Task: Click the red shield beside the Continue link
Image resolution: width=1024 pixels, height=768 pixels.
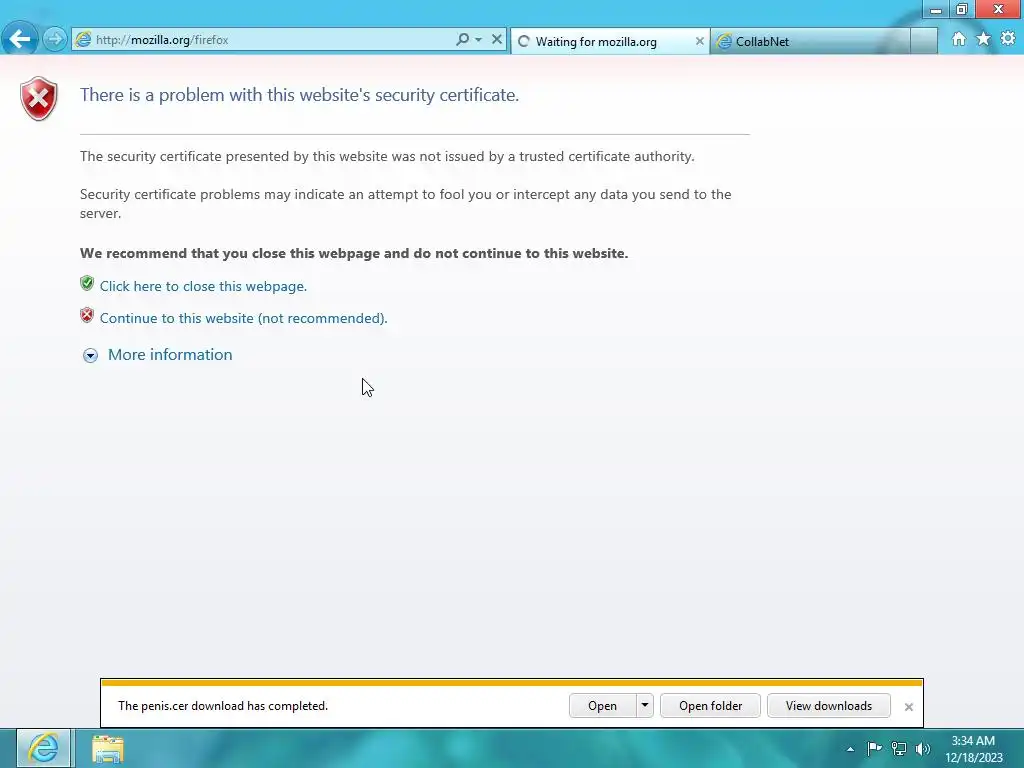Action: pyautogui.click(x=87, y=315)
